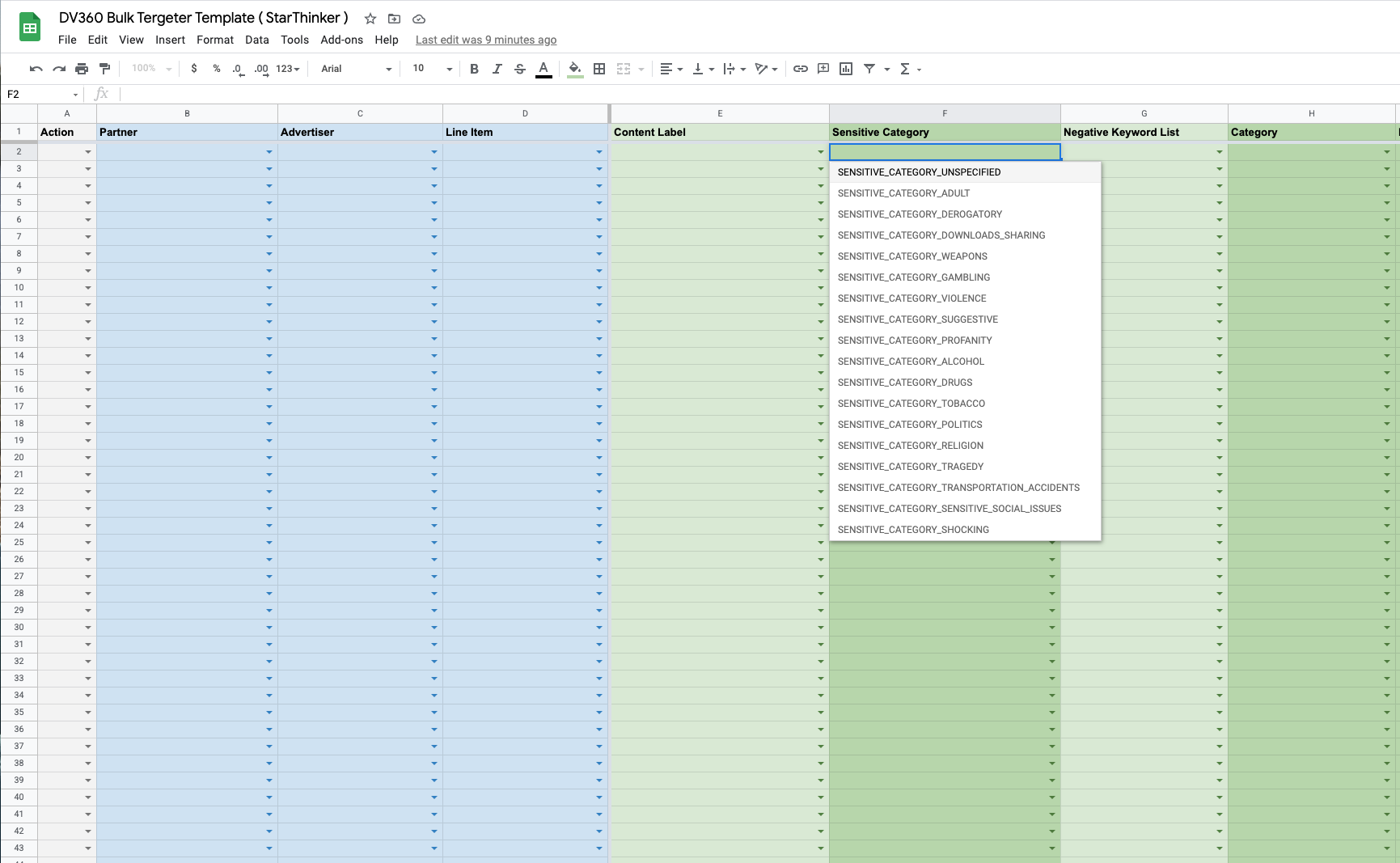Open the Add-ons menu
The image size is (1400, 863).
coord(341,40)
